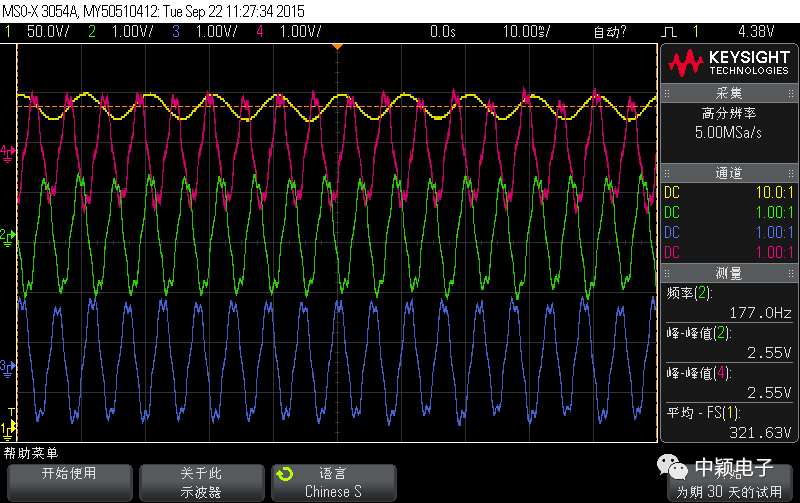The width and height of the screenshot is (800, 503).
Task: Click the 峰-峰值(4) measurement 2.55V
Action: pyautogui.click(x=729, y=383)
